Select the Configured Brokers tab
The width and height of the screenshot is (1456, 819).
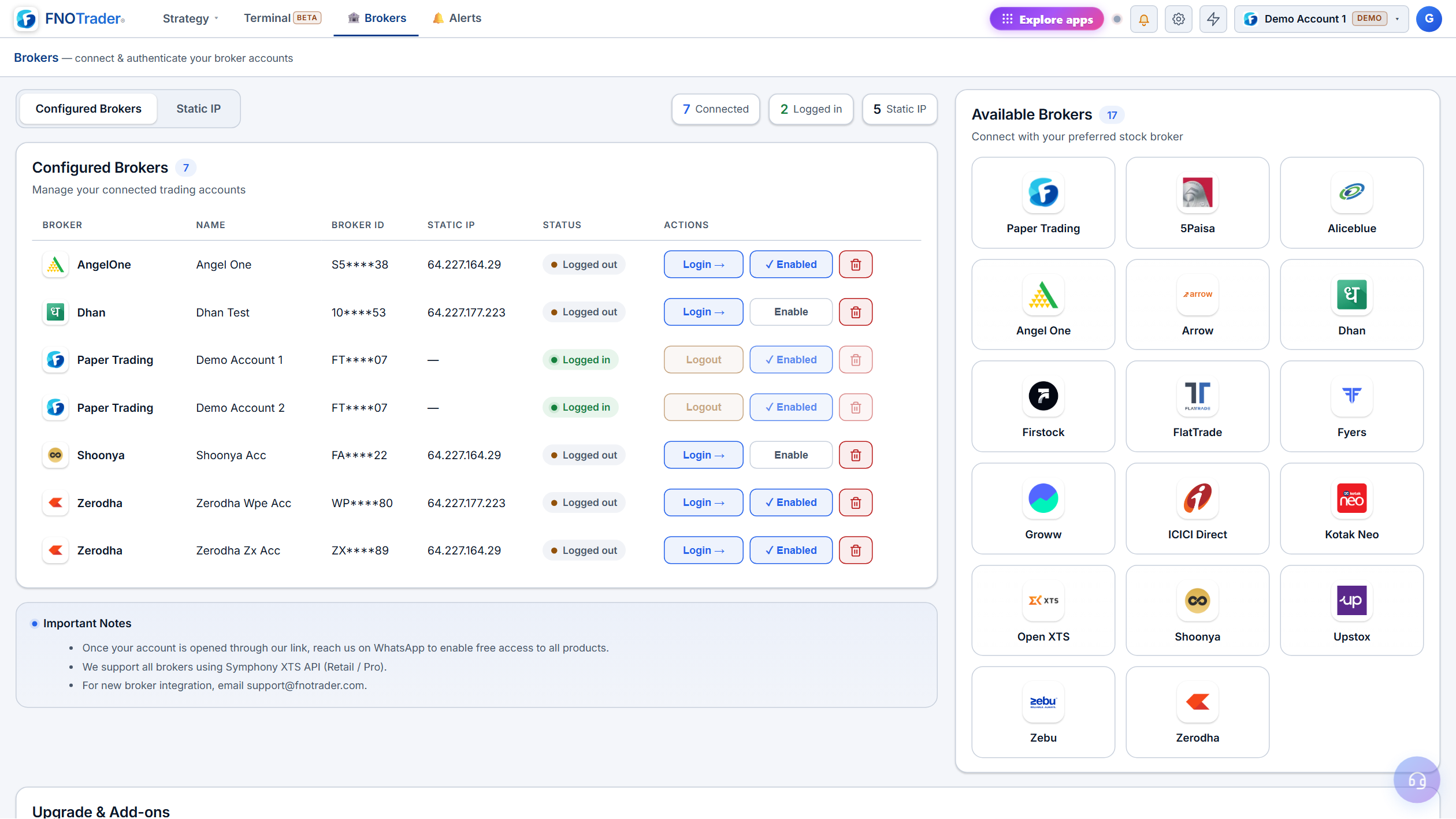88,109
